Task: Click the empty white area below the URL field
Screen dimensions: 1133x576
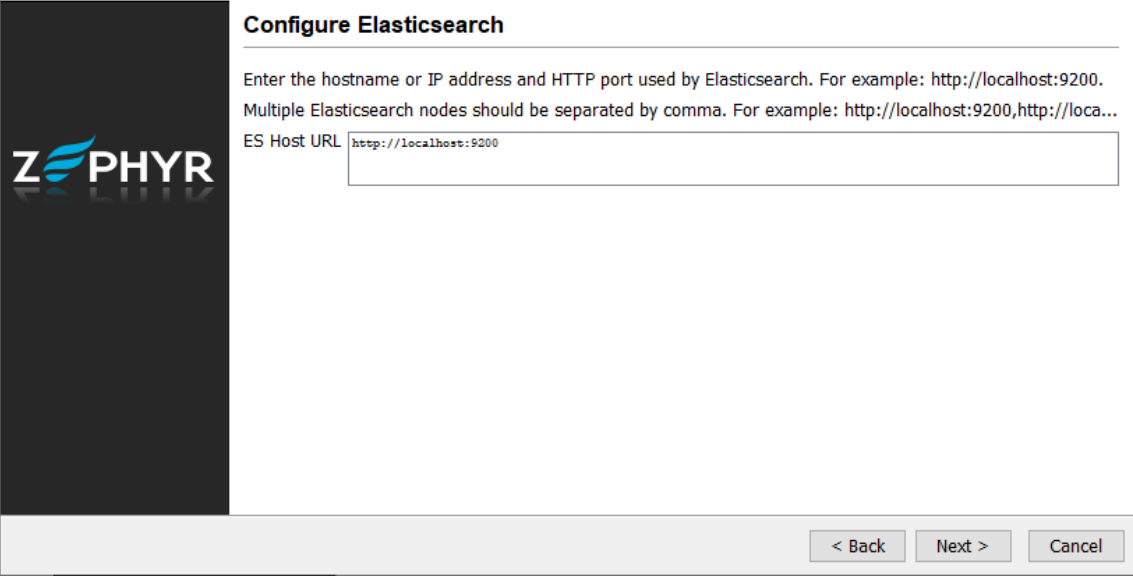Action: tap(680, 350)
